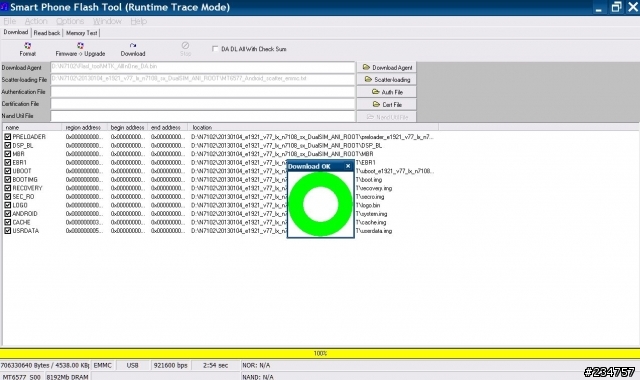Switch to the Download tab
The height and width of the screenshot is (380, 640).
pos(16,32)
